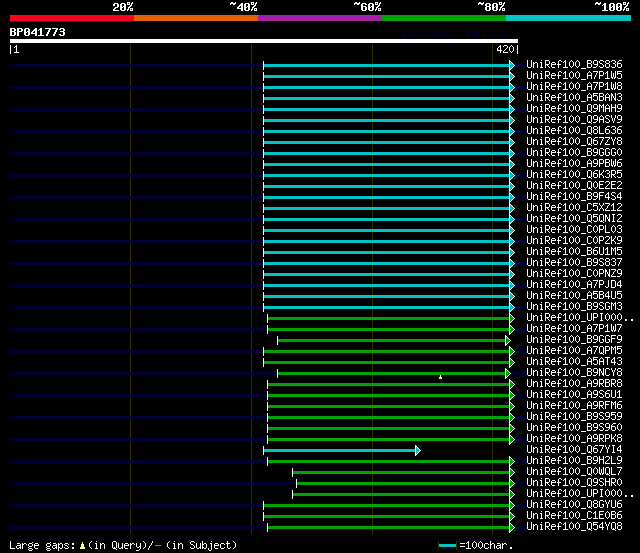640x553 pixels.
Task: Select the UniRef100_A5B4U5 label
Action: (x=574, y=296)
